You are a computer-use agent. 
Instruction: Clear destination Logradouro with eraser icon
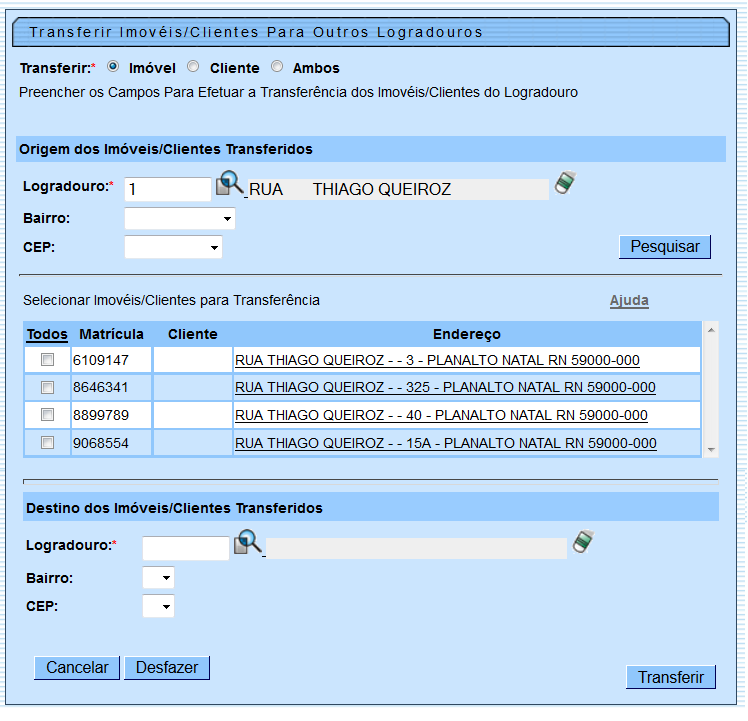tap(583, 542)
